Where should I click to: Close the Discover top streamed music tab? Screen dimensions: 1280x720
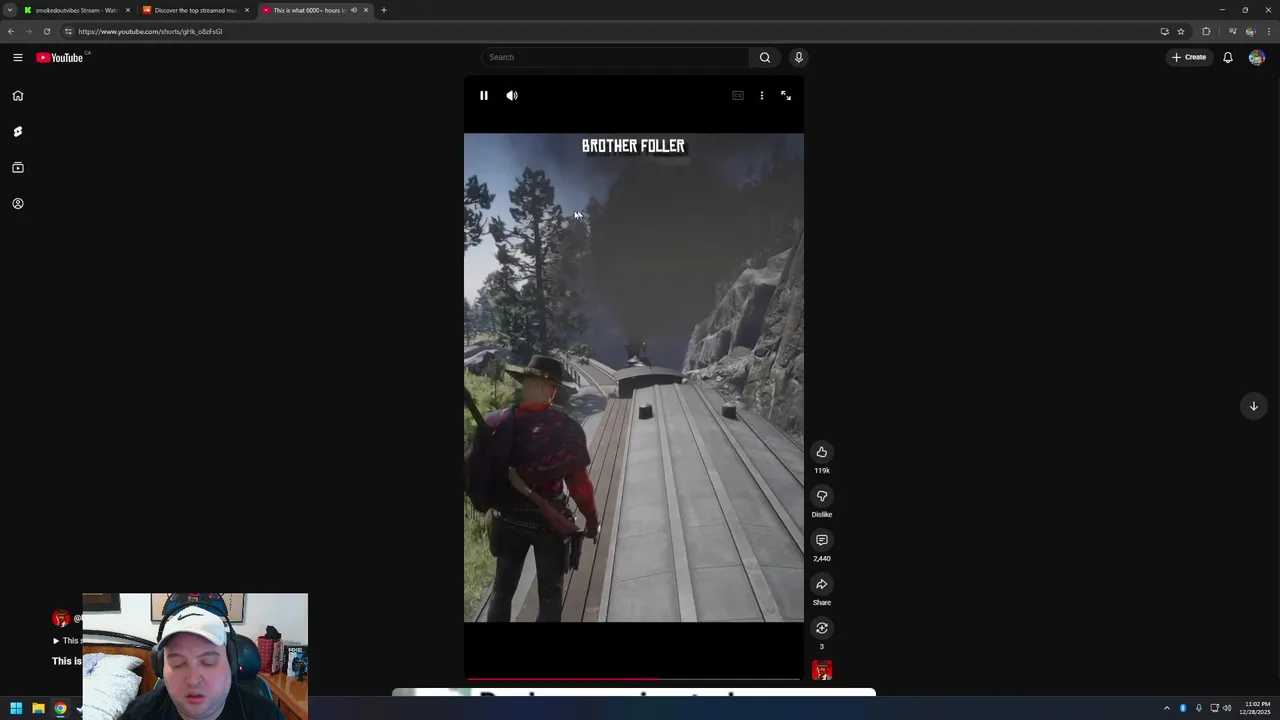point(247,10)
